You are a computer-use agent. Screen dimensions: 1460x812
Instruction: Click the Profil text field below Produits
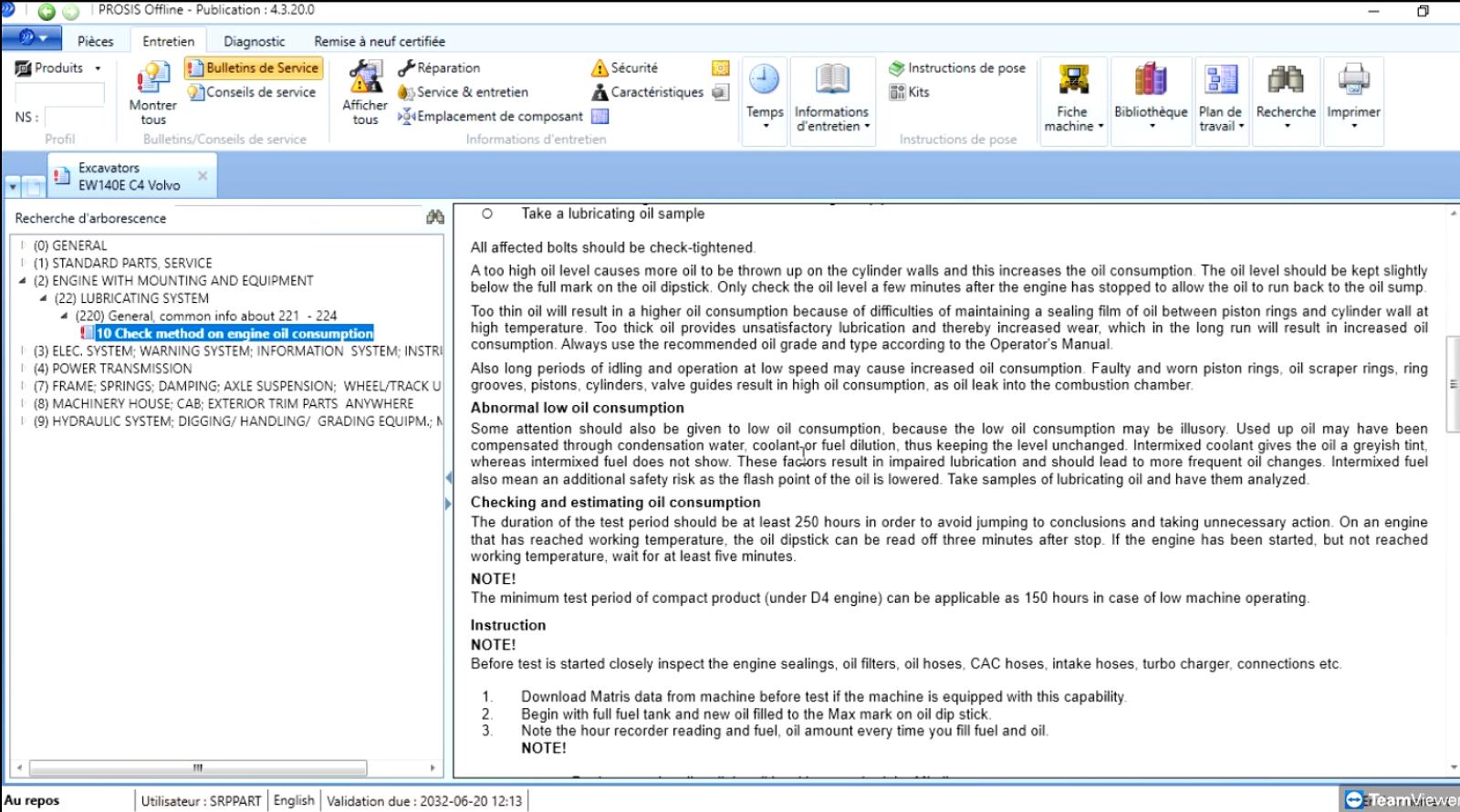59,93
